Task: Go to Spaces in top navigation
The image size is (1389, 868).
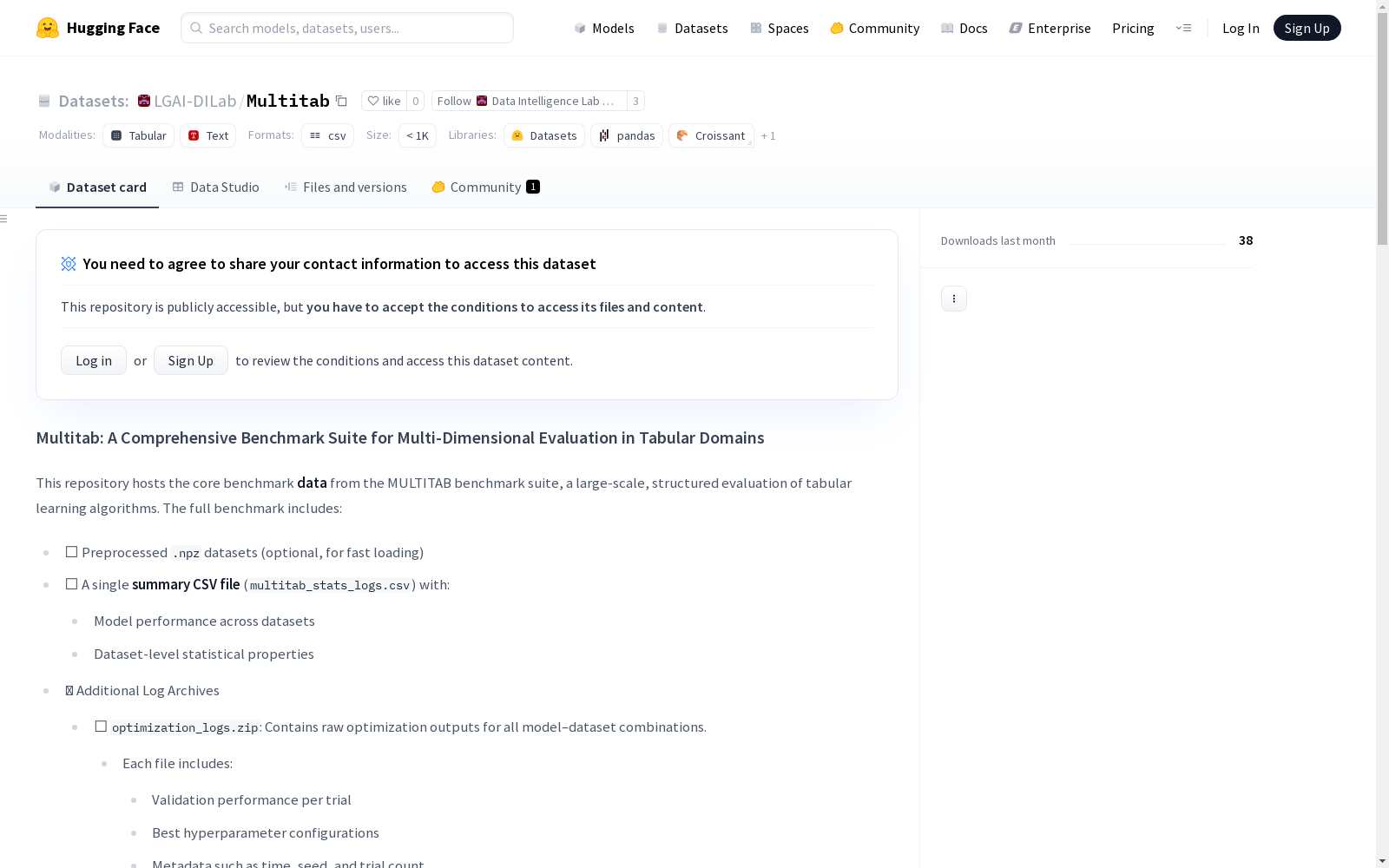Action: [x=780, y=28]
